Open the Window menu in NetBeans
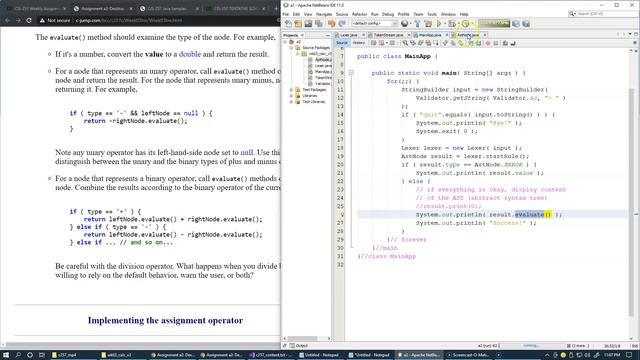640x360 pixels. pyautogui.click(x=448, y=14)
